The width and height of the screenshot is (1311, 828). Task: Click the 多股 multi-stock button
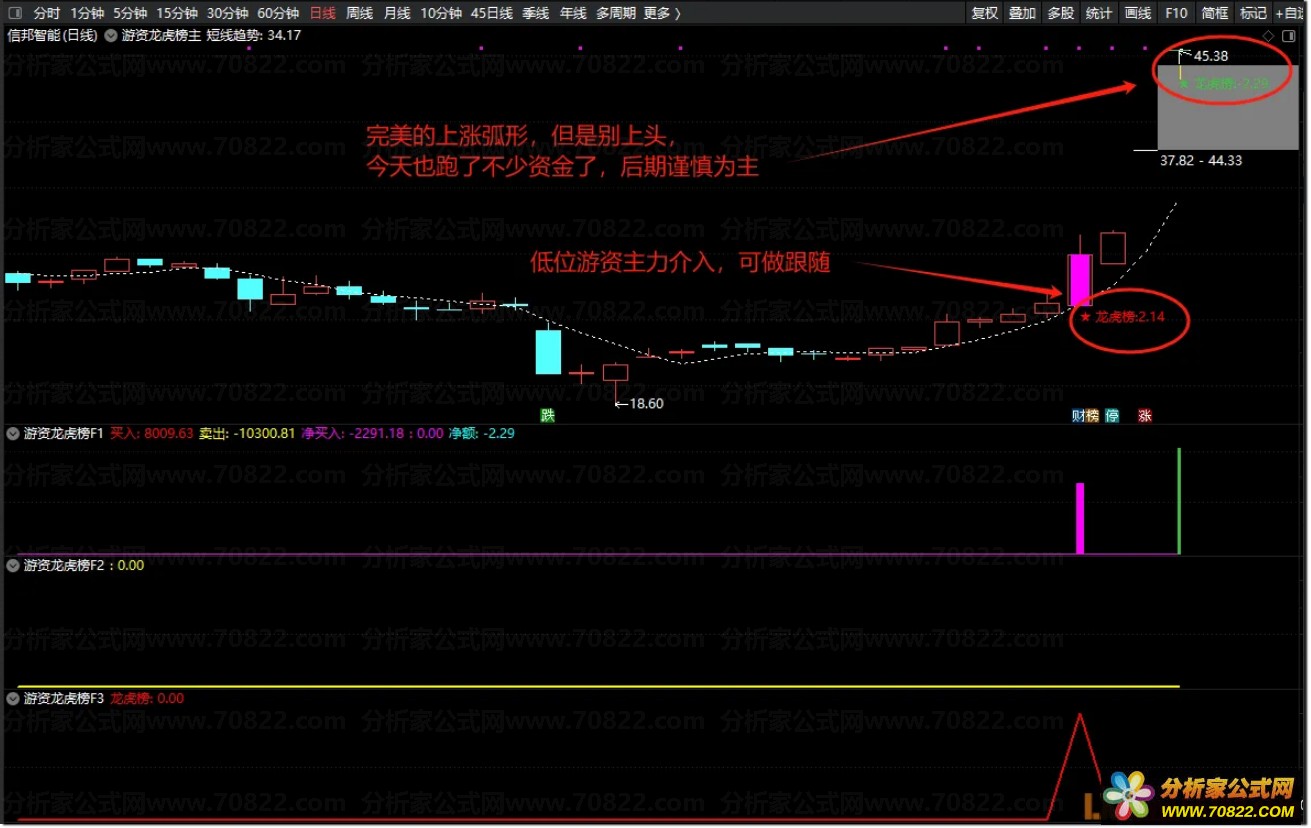1061,13
